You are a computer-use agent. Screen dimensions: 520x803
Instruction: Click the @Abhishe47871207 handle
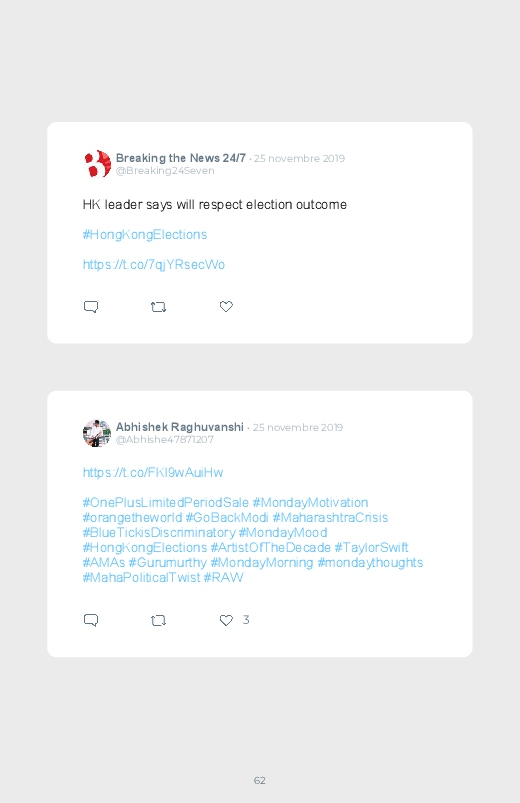tap(164, 439)
